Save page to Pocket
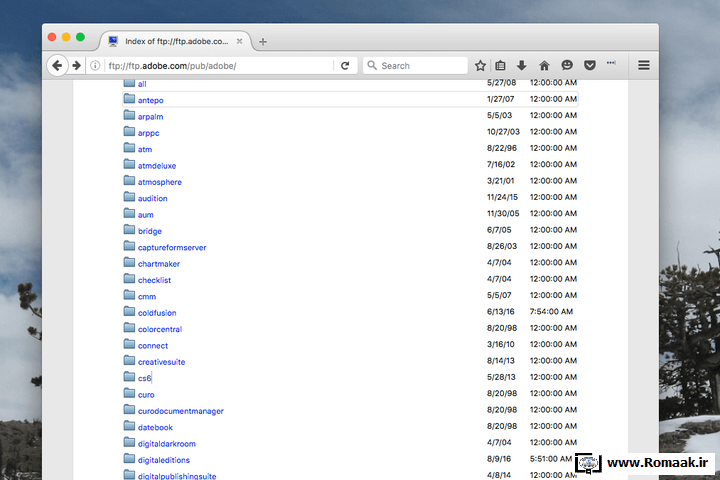This screenshot has width=720, height=480. (590, 66)
